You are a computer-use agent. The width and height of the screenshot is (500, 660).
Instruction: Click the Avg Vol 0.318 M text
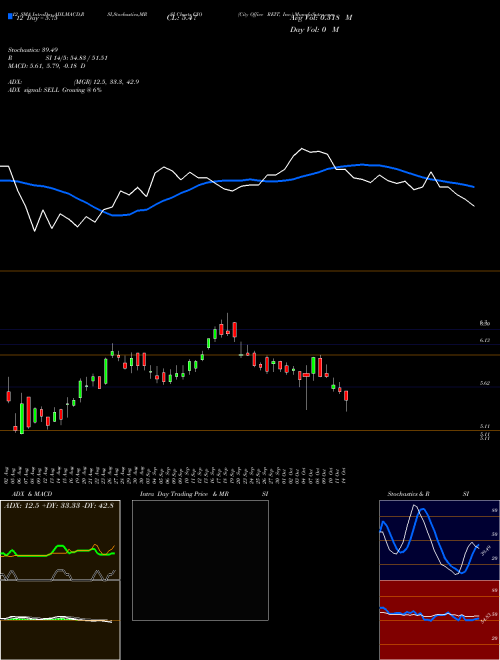click(x=321, y=18)
